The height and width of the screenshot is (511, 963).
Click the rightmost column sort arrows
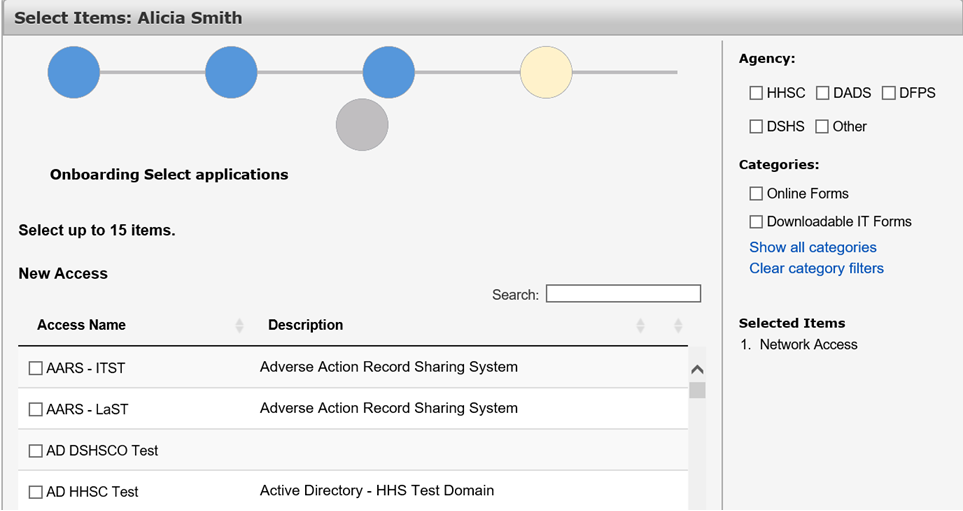click(678, 326)
